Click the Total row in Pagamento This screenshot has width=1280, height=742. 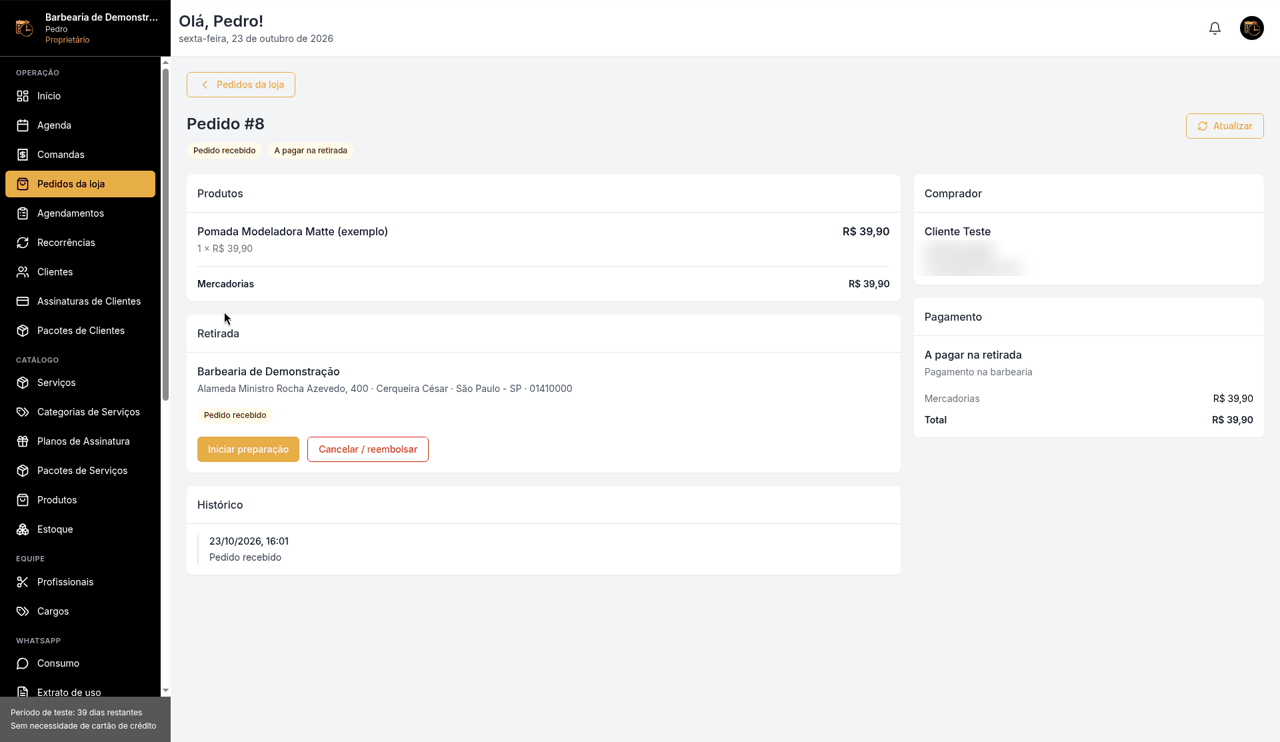pos(1089,420)
